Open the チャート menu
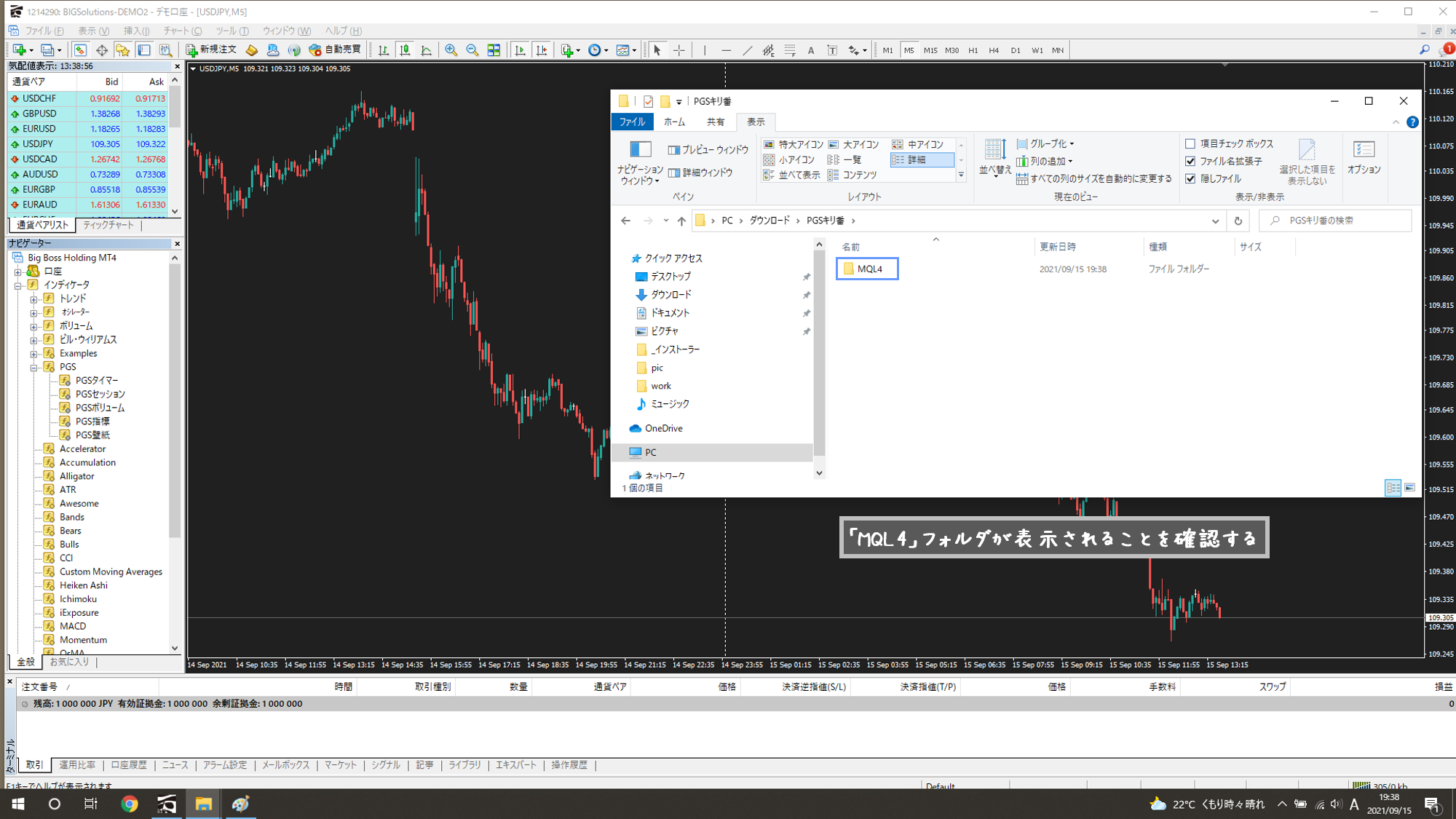This screenshot has width=1456, height=819. point(182,31)
